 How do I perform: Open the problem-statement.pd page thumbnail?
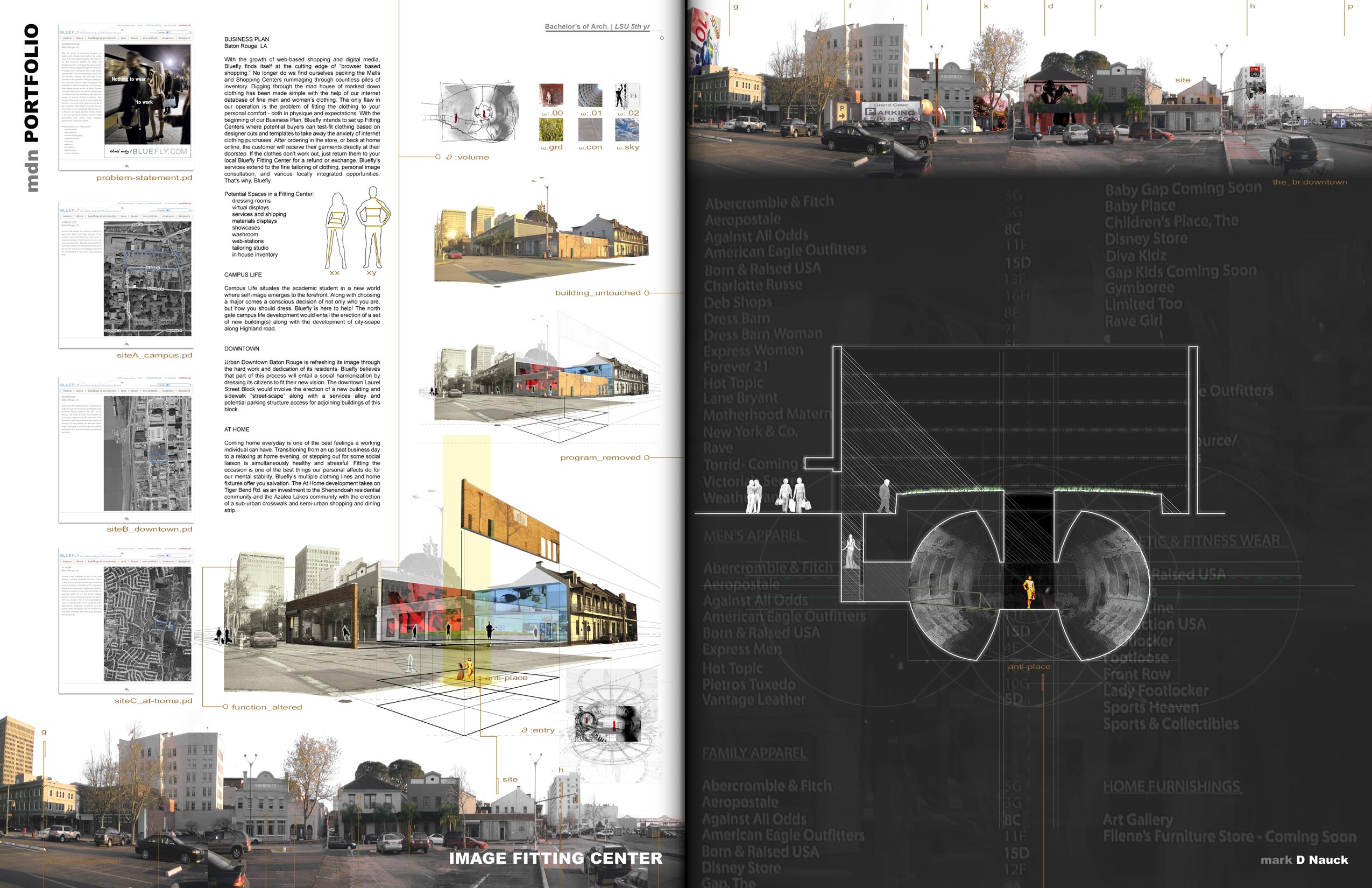(126, 97)
